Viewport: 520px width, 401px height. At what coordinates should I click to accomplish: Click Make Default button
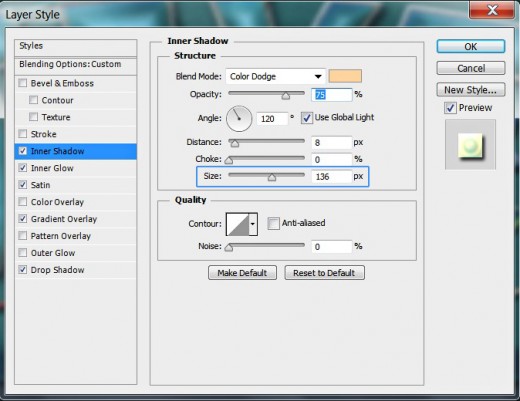click(242, 273)
